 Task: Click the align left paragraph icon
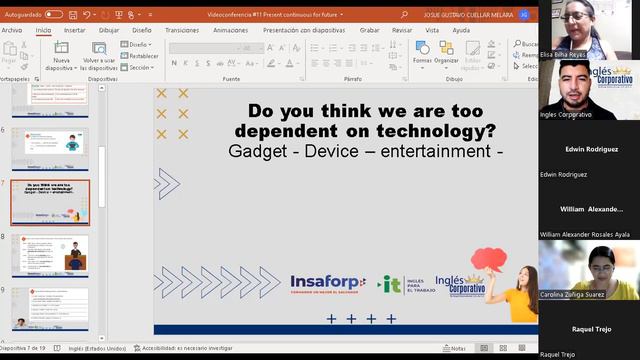click(x=315, y=63)
